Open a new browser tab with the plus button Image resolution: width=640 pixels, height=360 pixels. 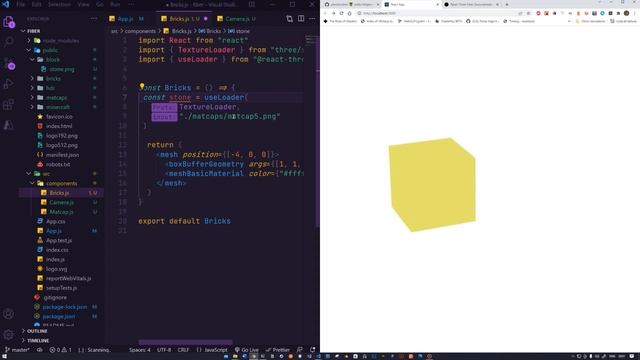[507, 4]
